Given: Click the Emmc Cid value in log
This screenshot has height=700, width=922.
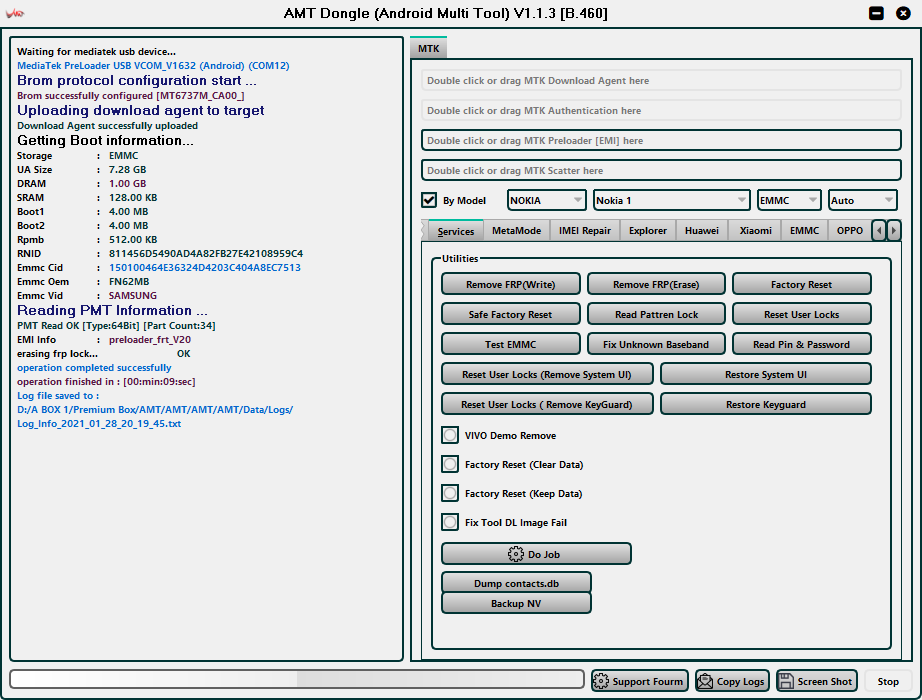Looking at the screenshot, I should (205, 268).
